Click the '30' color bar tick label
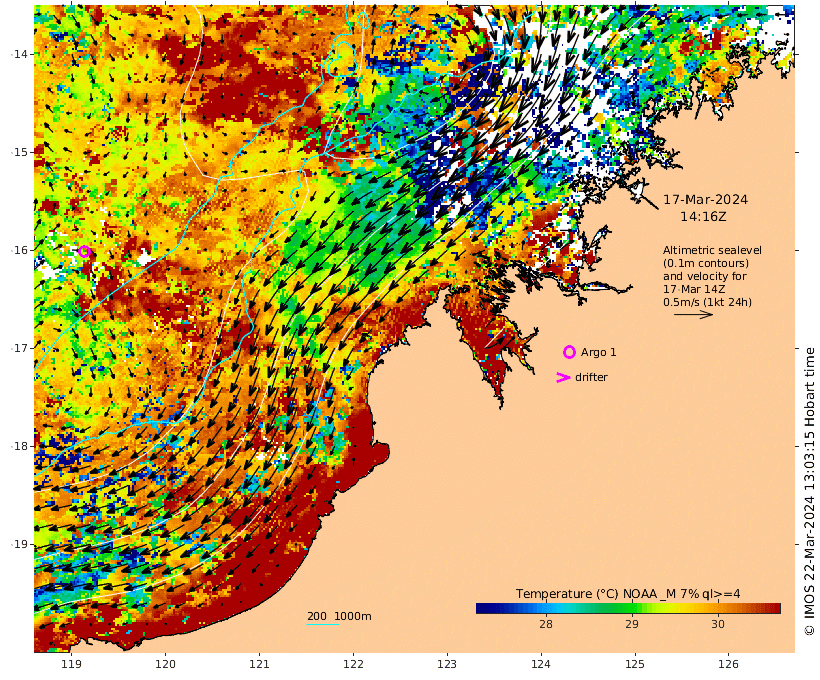 pyautogui.click(x=718, y=624)
